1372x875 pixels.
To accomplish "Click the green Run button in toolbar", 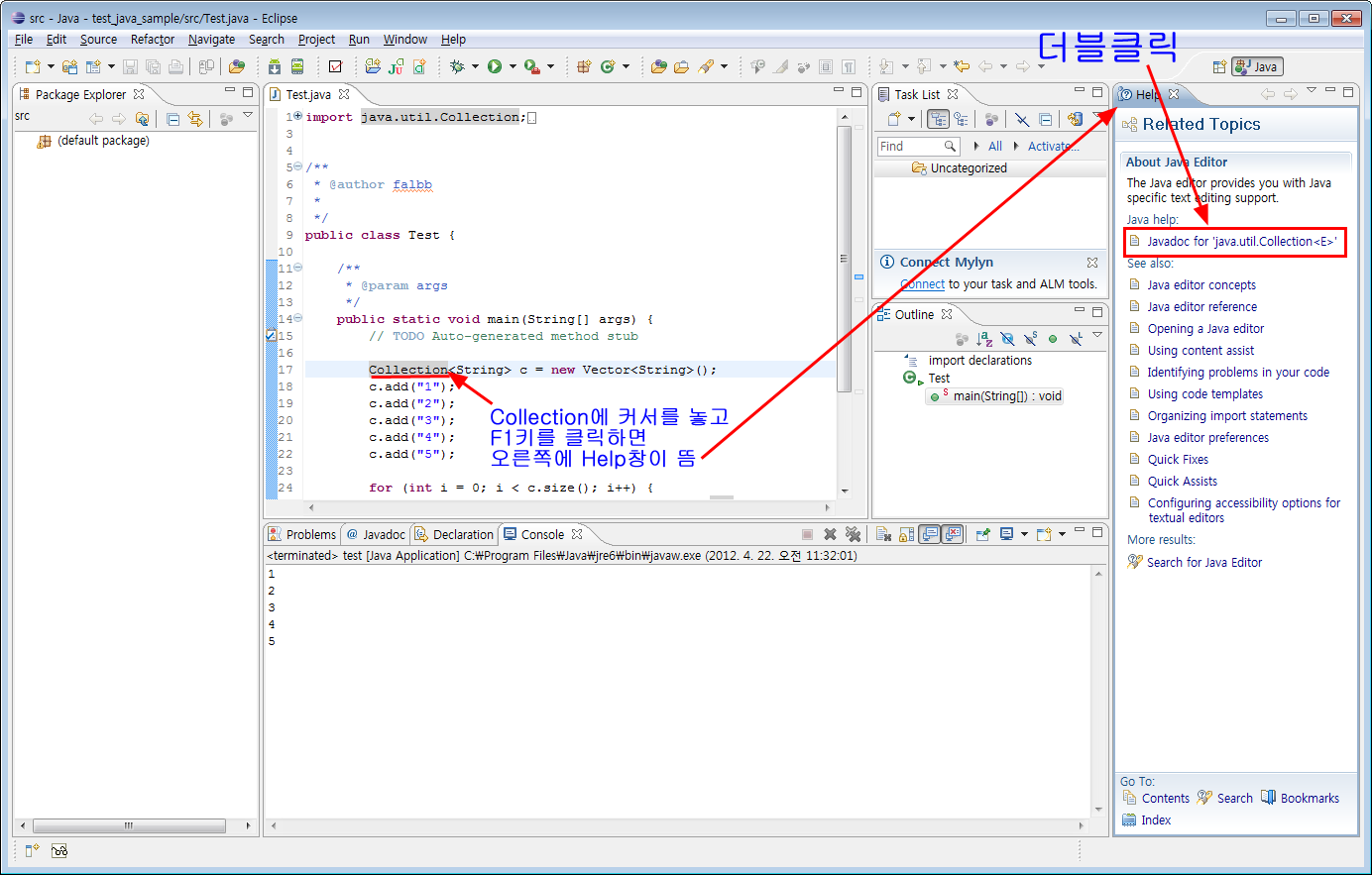I will click(495, 66).
